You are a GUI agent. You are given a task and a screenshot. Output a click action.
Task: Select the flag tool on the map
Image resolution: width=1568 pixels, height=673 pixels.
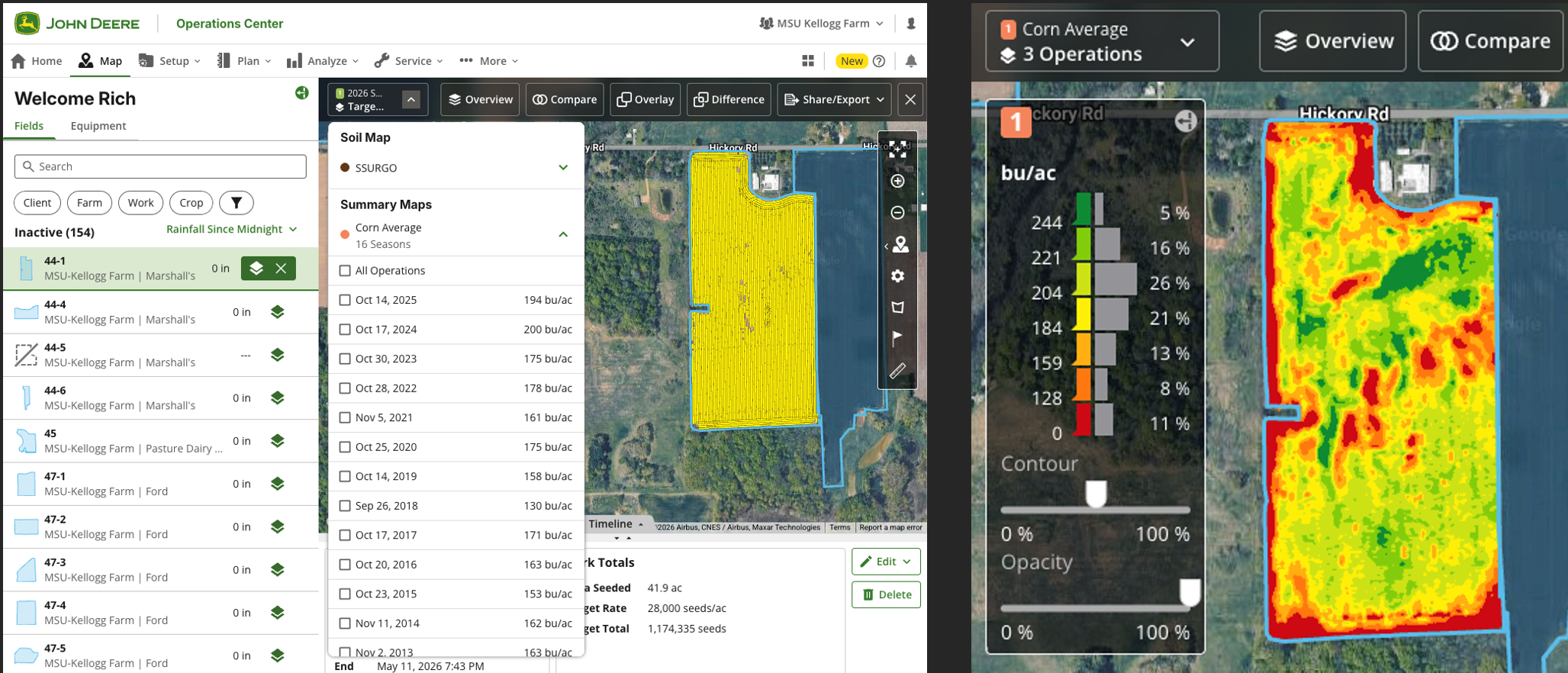[x=898, y=338]
